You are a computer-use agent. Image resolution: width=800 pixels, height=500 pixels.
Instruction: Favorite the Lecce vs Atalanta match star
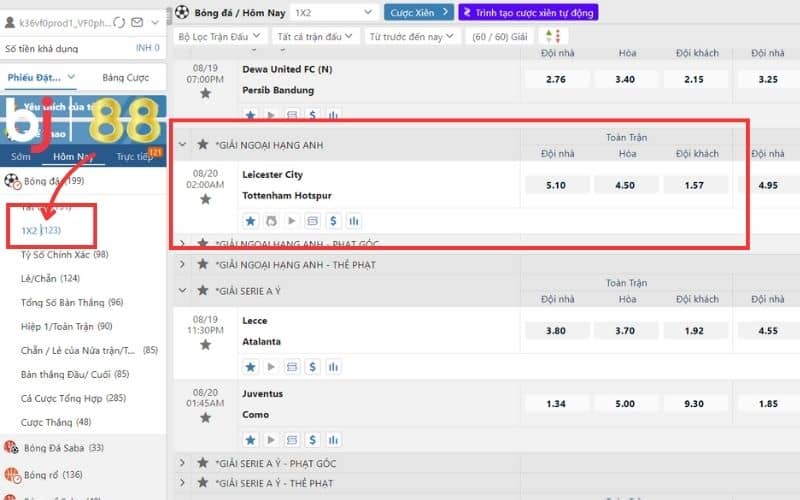click(x=205, y=345)
